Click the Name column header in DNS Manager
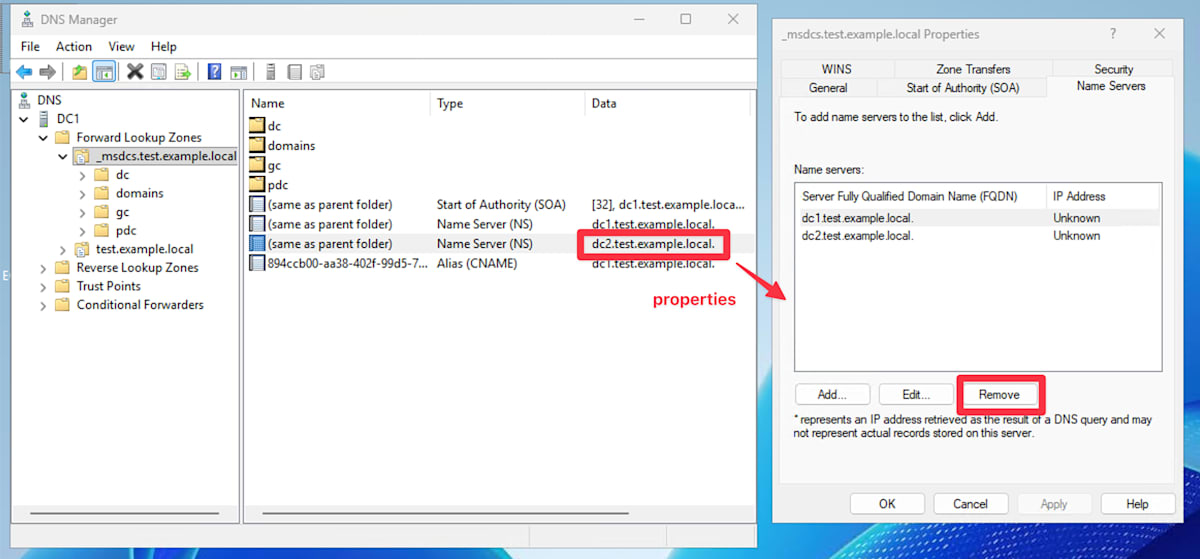This screenshot has width=1200, height=559. 337,103
